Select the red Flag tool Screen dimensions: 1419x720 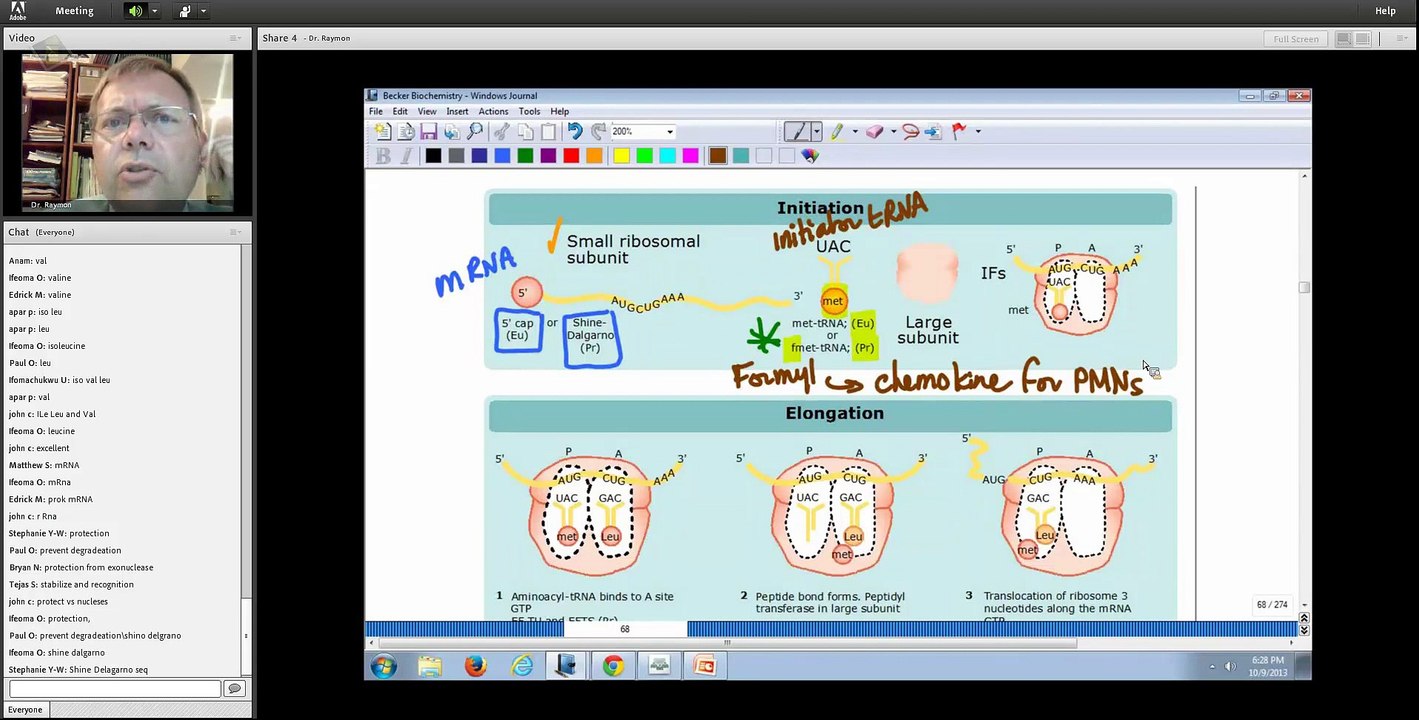[959, 131]
